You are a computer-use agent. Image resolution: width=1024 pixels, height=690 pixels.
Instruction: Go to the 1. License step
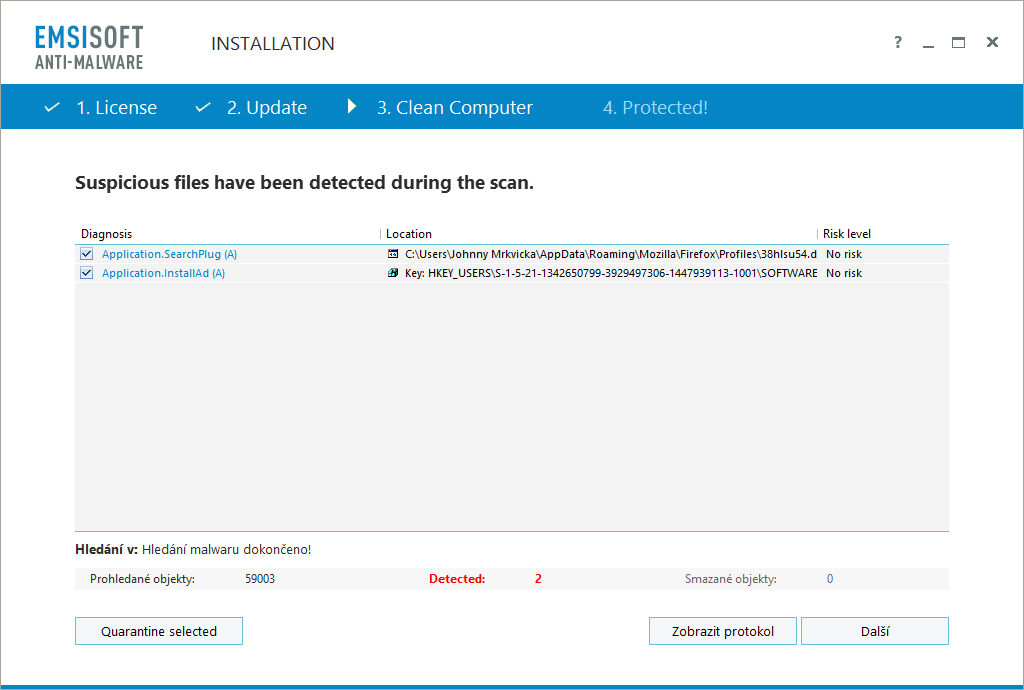tap(116, 108)
